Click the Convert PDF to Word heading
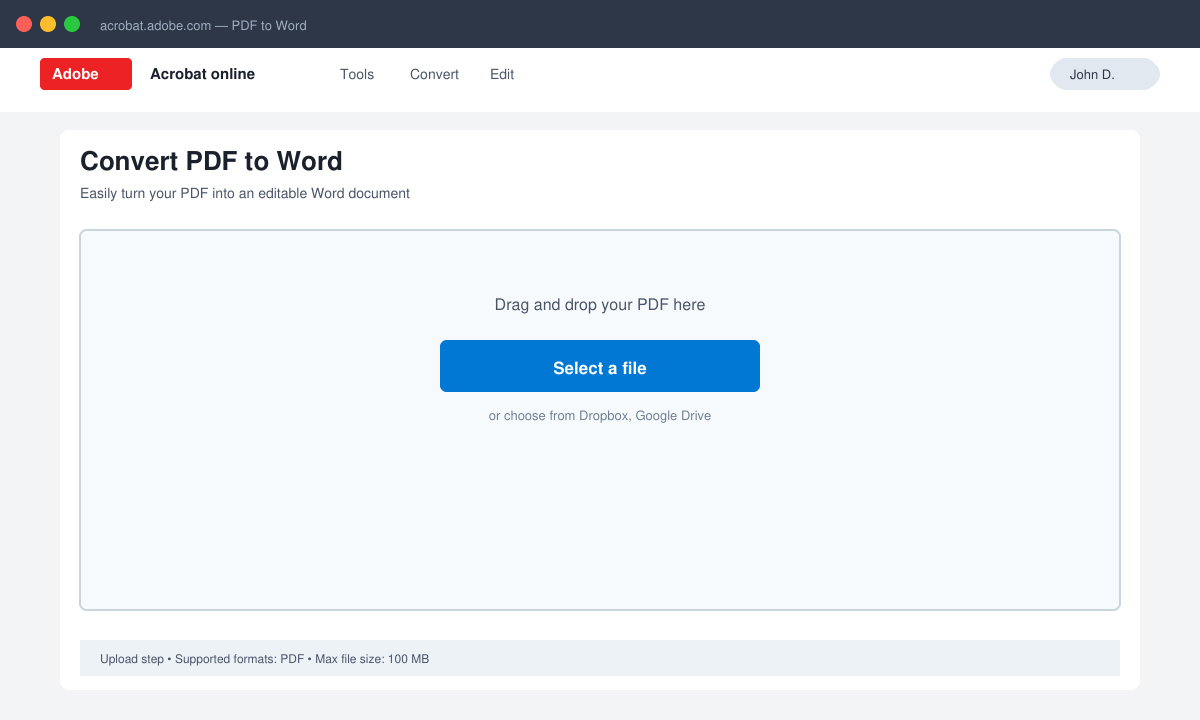Viewport: 1200px width, 720px height. coord(211,161)
